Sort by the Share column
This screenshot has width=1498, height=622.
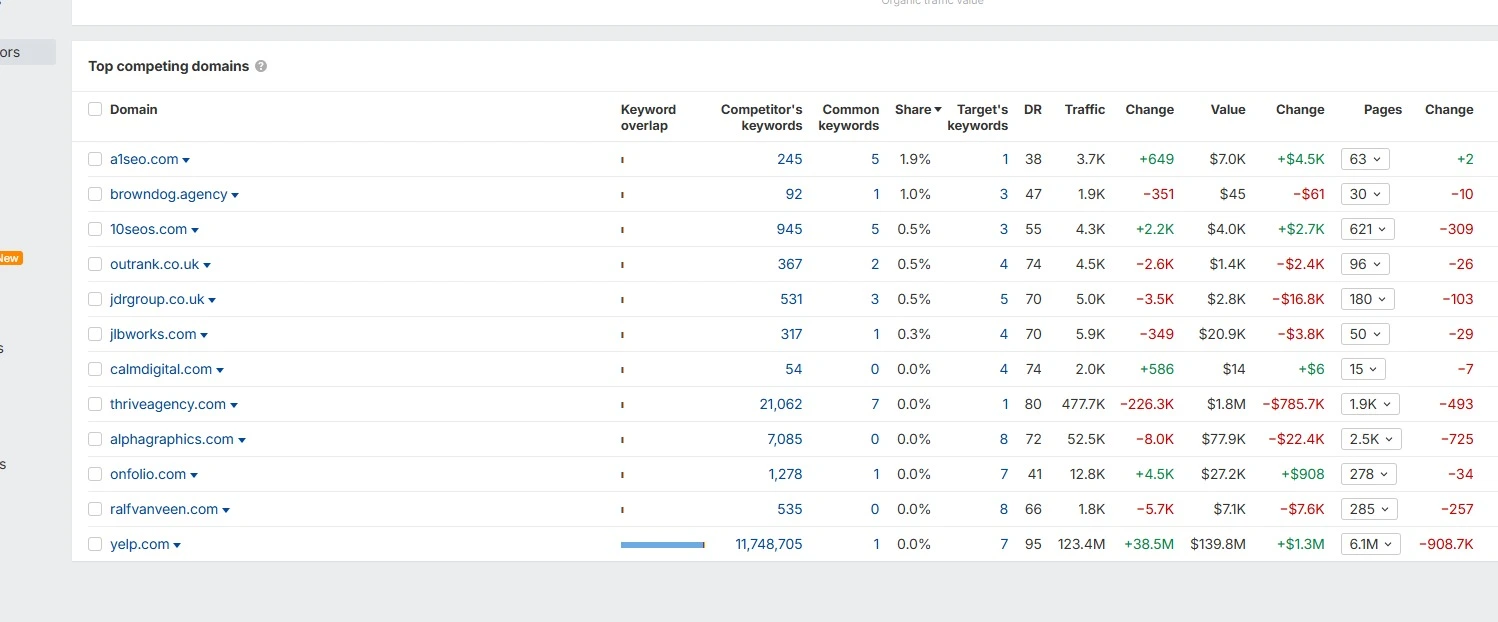click(918, 109)
